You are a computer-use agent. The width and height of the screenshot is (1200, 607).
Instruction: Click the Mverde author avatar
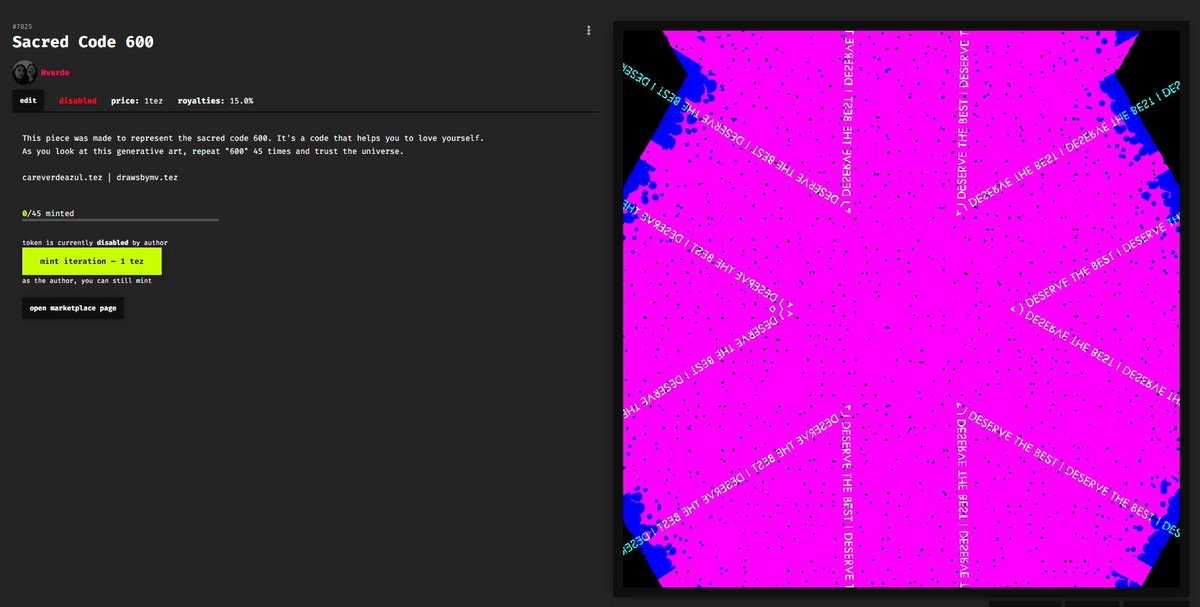24,72
